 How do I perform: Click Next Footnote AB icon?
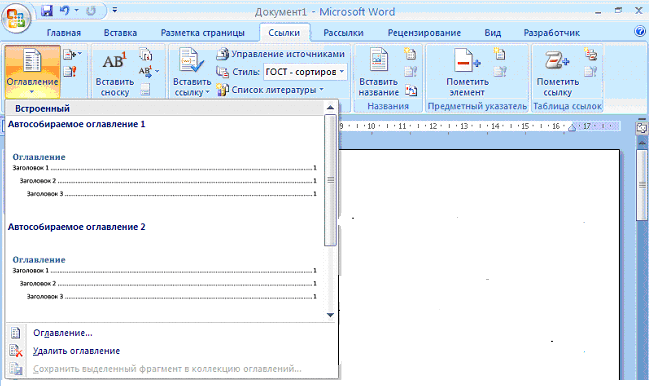point(145,71)
